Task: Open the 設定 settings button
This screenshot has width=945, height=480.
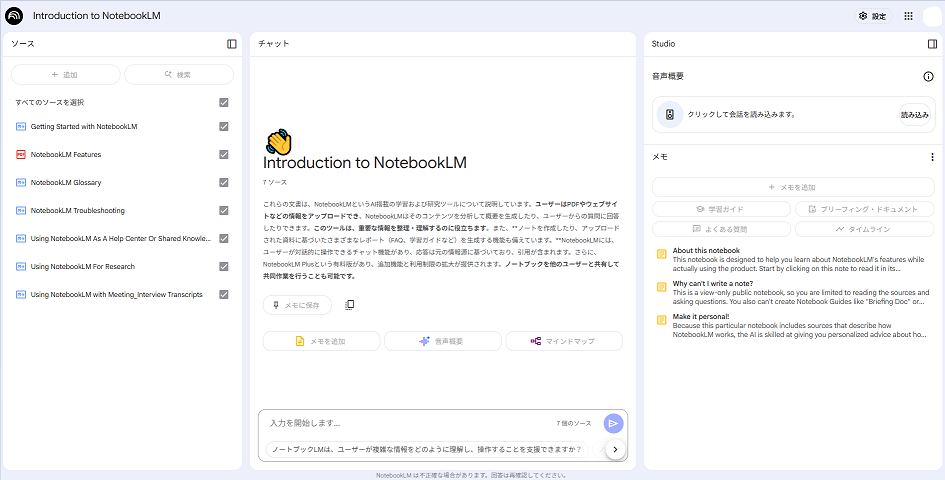Action: pyautogui.click(x=873, y=16)
